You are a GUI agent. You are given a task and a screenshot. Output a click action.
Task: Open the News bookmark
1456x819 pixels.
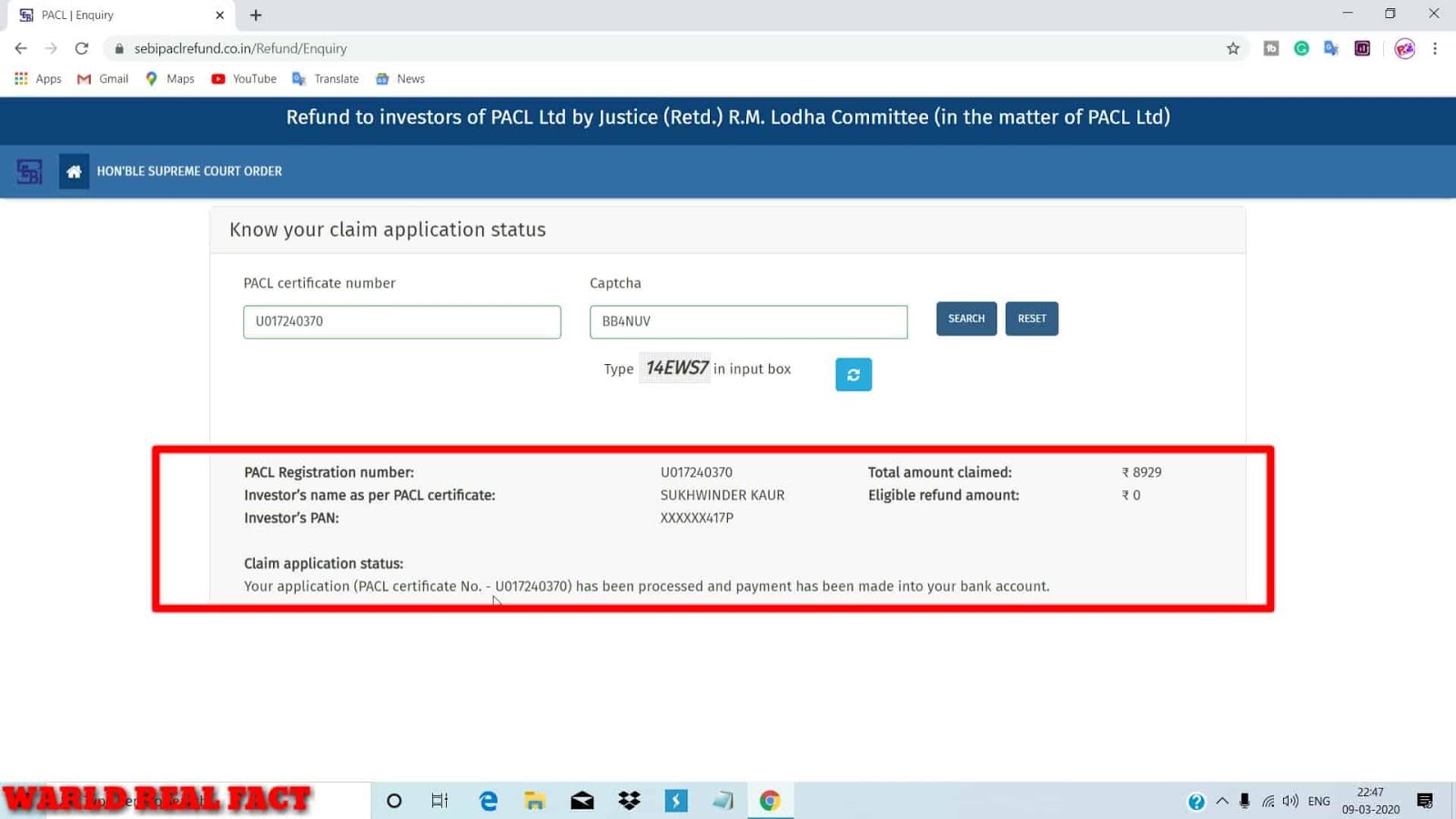pyautogui.click(x=400, y=78)
